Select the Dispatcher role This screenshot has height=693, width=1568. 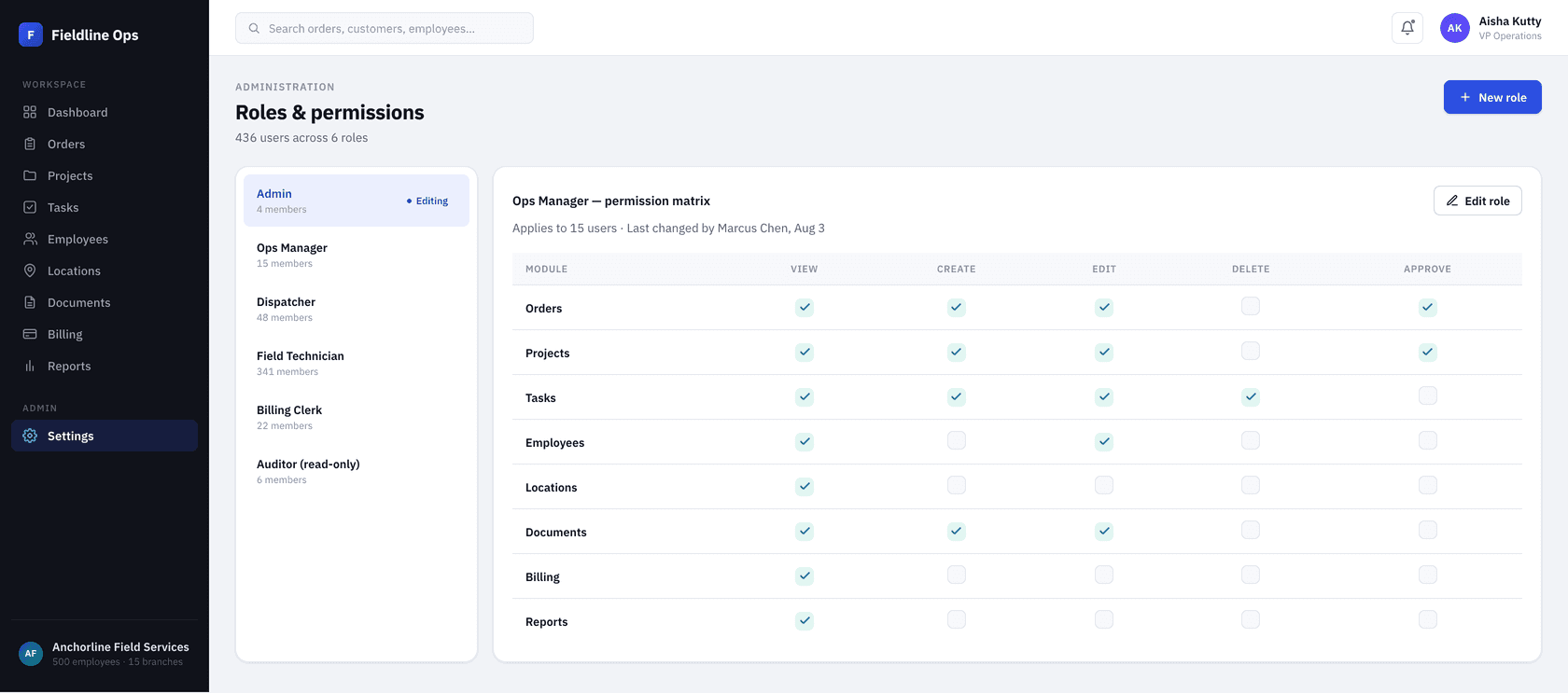357,309
